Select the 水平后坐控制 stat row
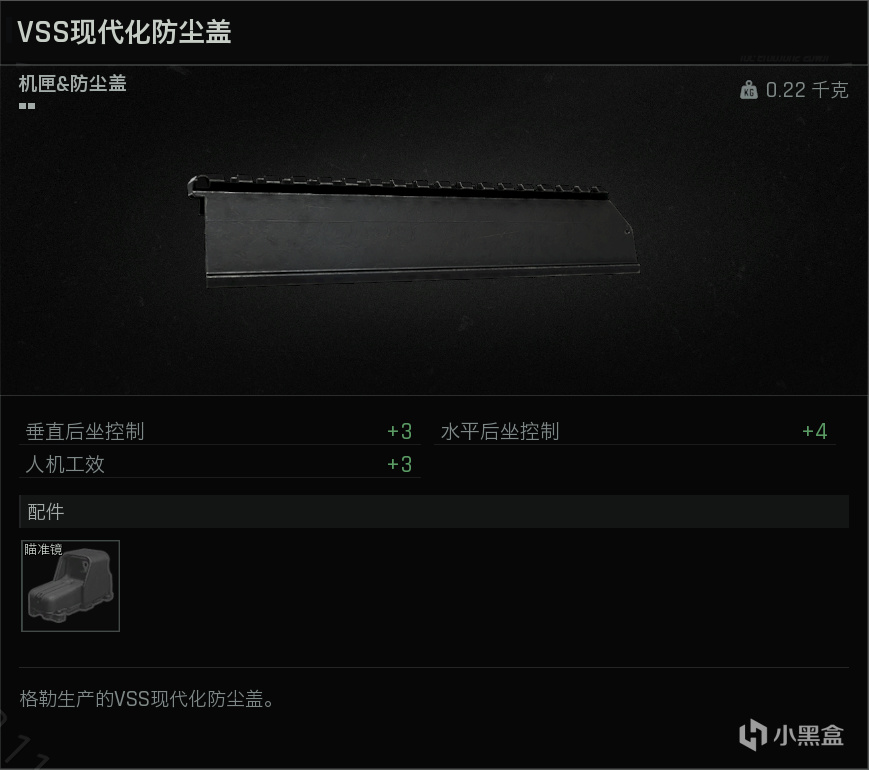Viewport: 869px width, 770px height. pyautogui.click(x=635, y=431)
